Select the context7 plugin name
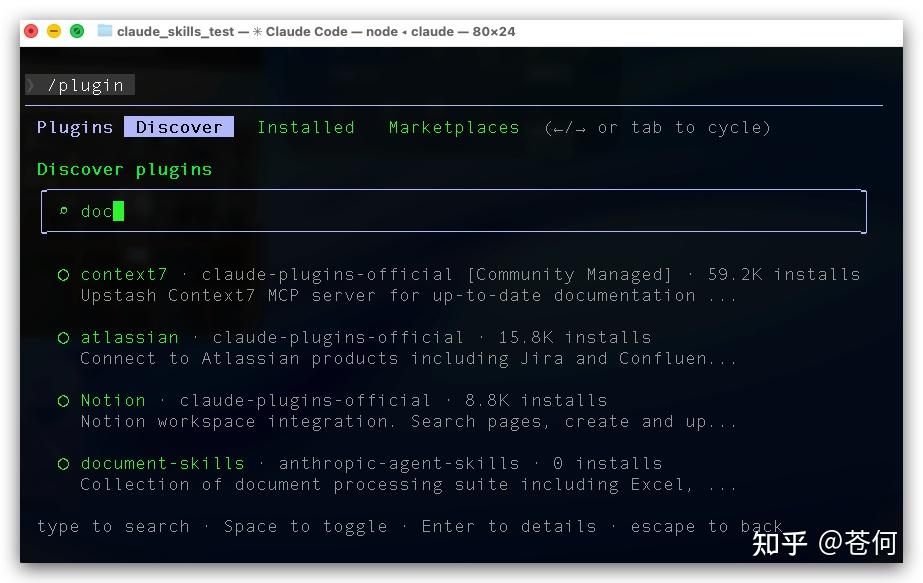 (x=124, y=274)
